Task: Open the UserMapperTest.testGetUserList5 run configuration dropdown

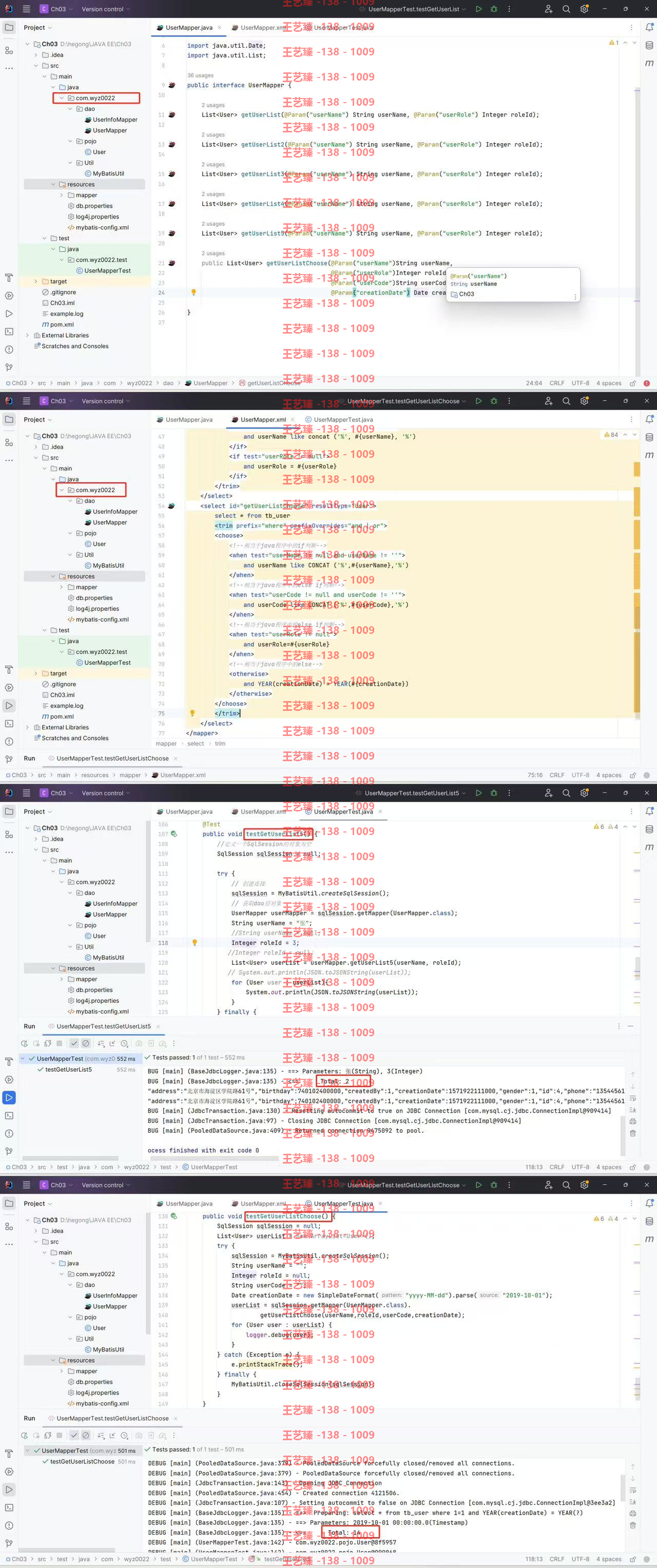Action: click(415, 793)
